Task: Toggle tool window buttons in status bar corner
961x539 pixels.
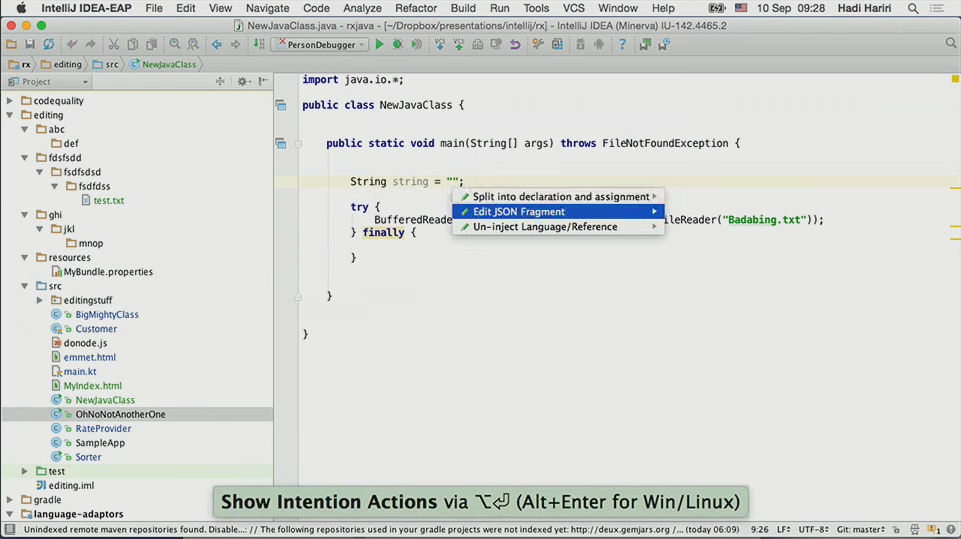Action: coord(9,530)
